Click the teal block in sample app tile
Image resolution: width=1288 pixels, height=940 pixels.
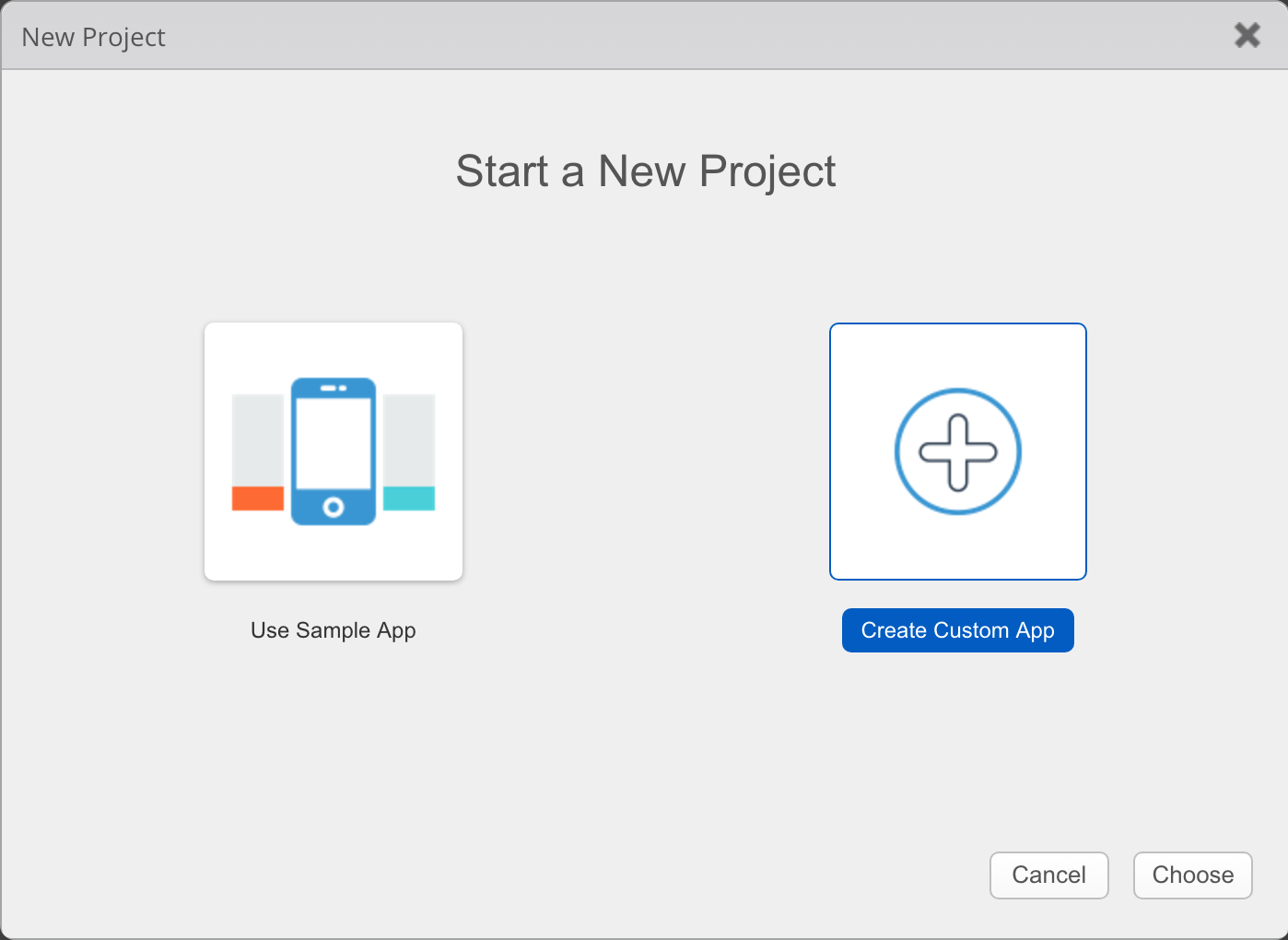pyautogui.click(x=409, y=499)
